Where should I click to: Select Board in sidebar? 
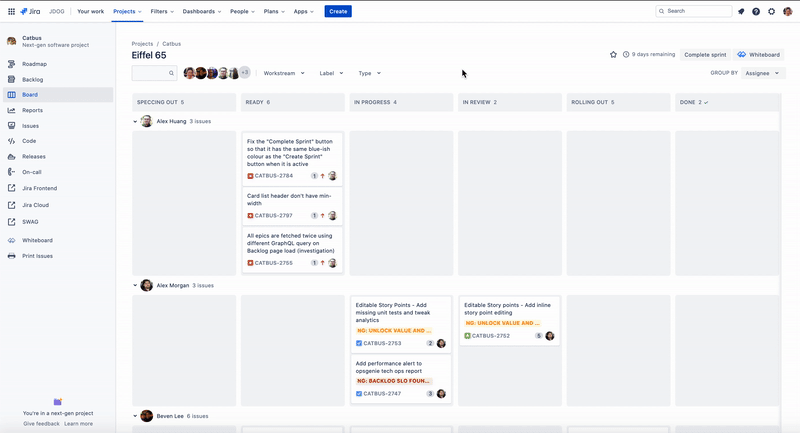[58, 95]
